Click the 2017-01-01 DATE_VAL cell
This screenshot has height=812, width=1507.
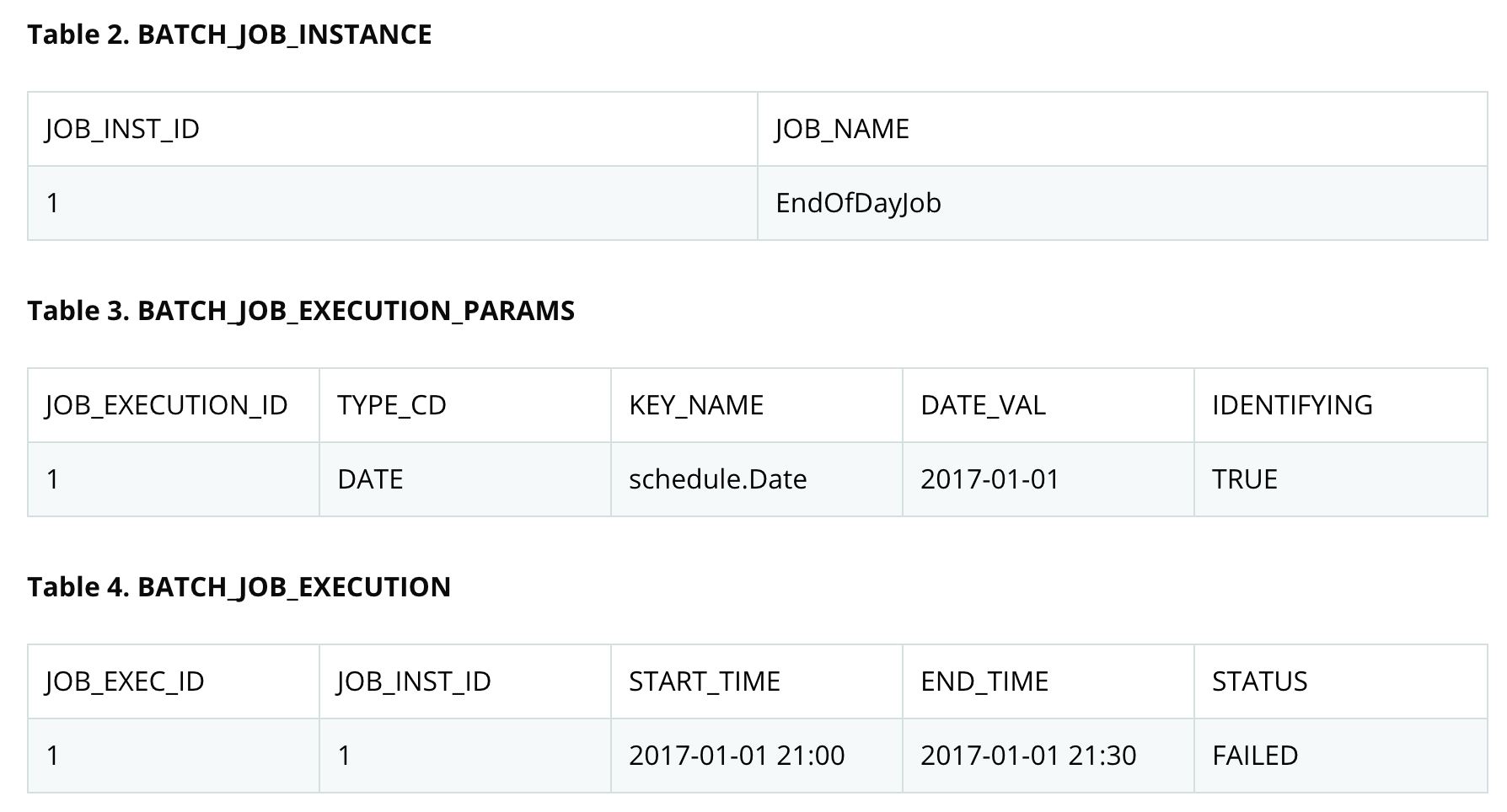tap(1048, 479)
